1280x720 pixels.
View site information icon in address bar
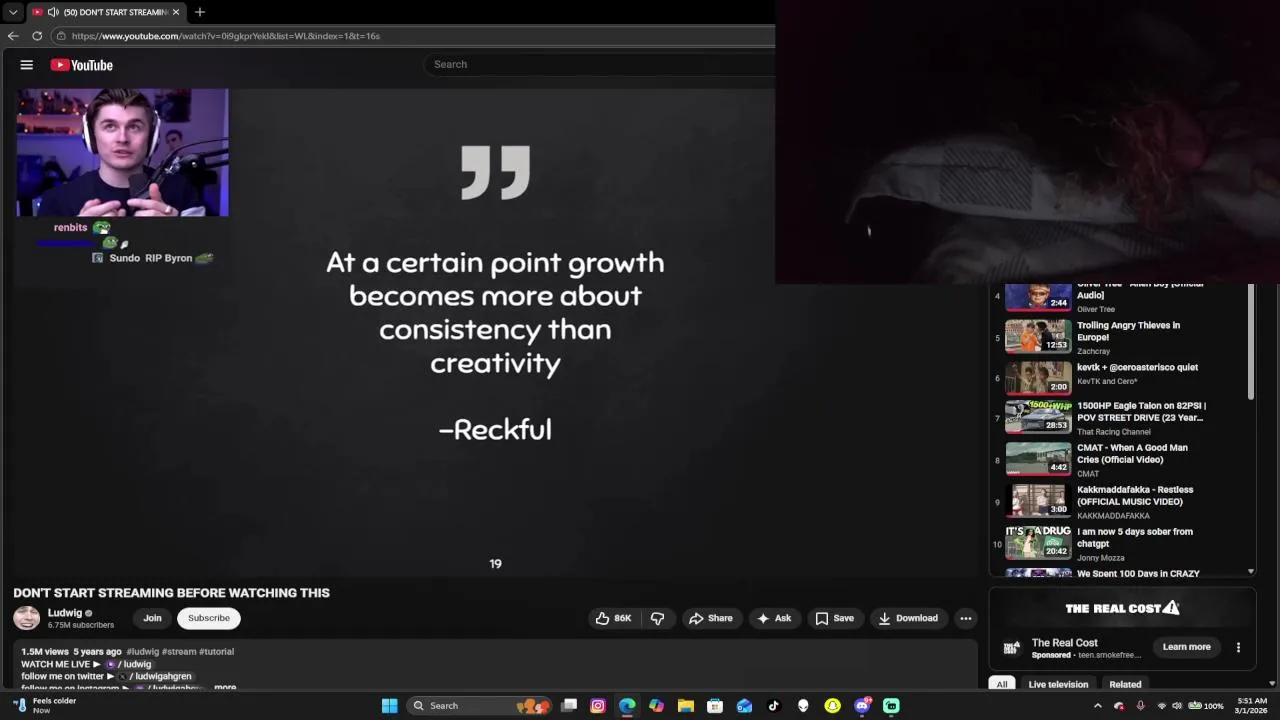61,36
